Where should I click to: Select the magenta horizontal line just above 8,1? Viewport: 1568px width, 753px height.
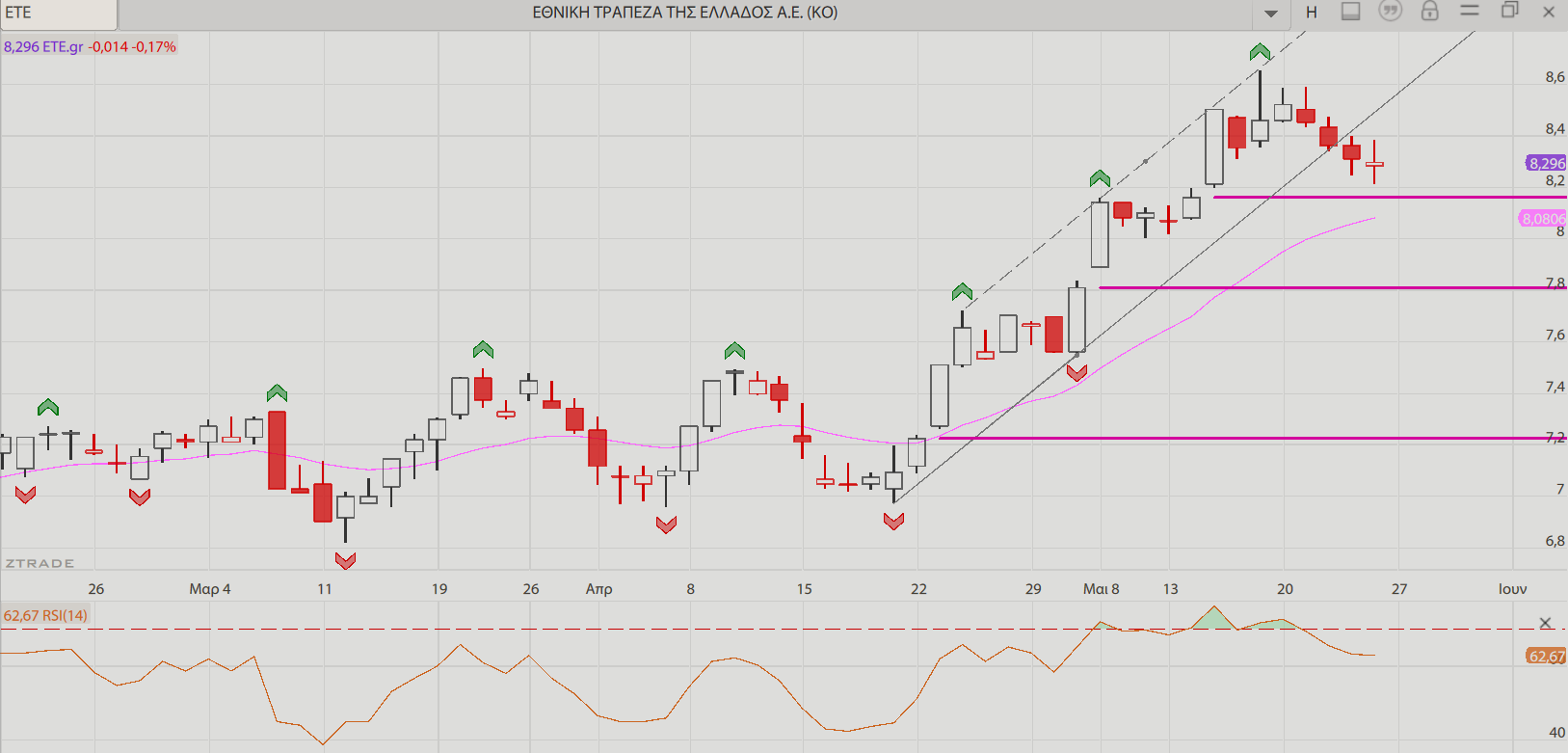tap(1390, 197)
